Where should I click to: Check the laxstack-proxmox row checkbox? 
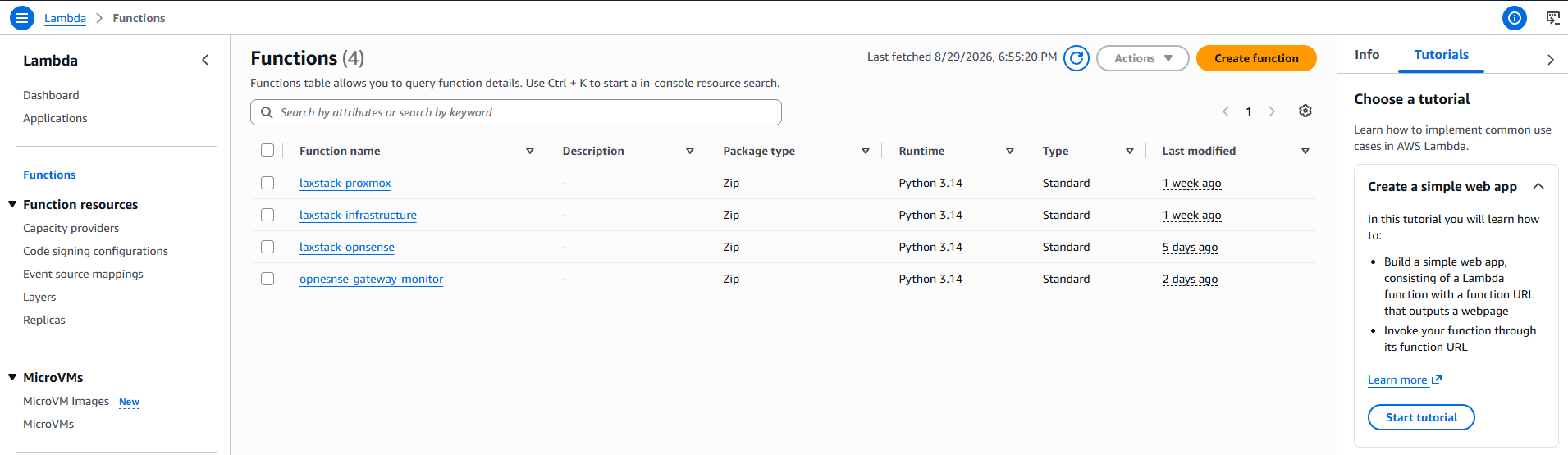click(x=267, y=183)
